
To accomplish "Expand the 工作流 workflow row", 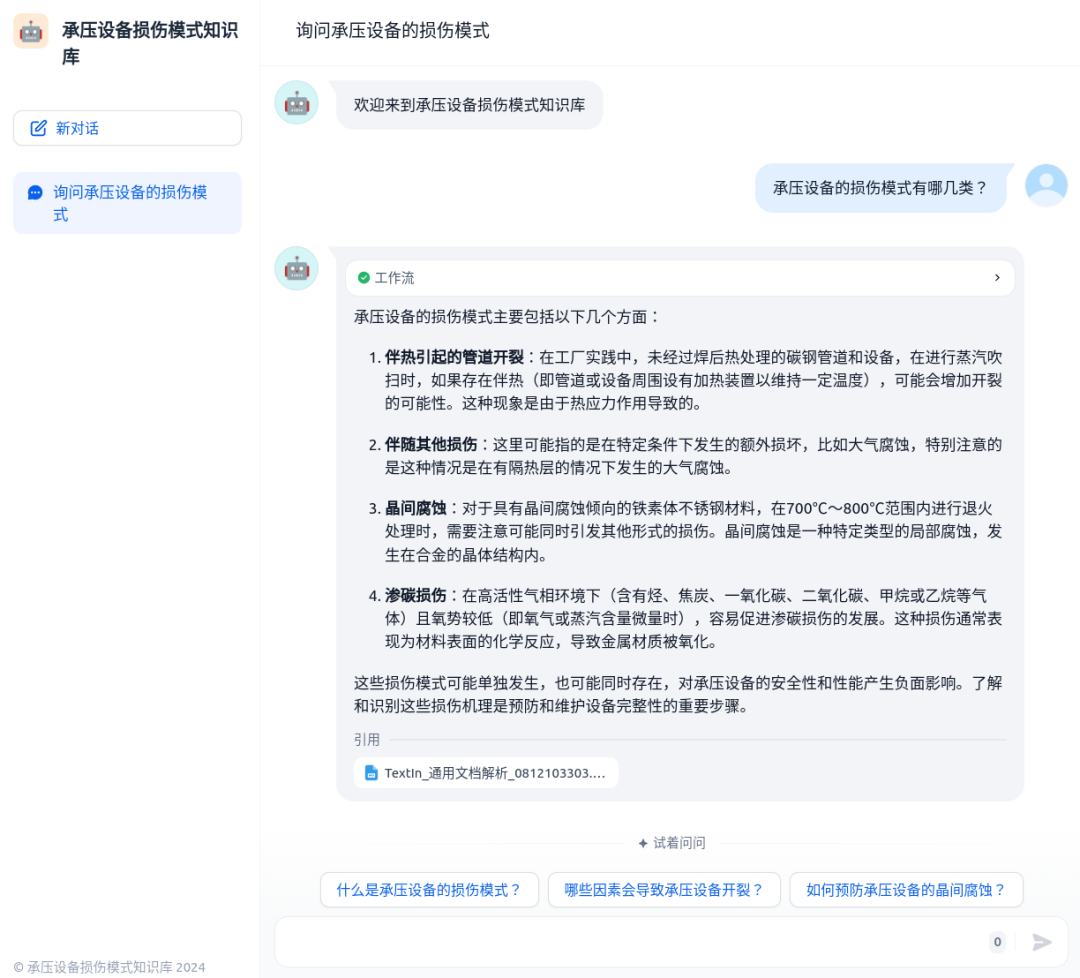I will click(x=680, y=278).
